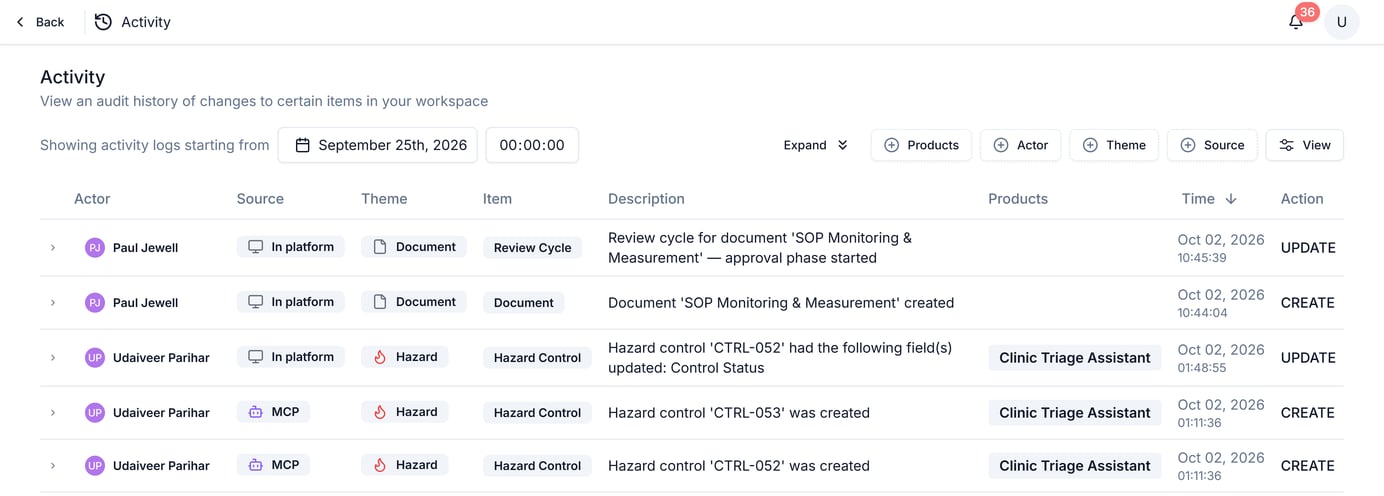Click the flame Hazard icon in the CTRL-053 row
The width and height of the screenshot is (1384, 496).
pos(380,411)
